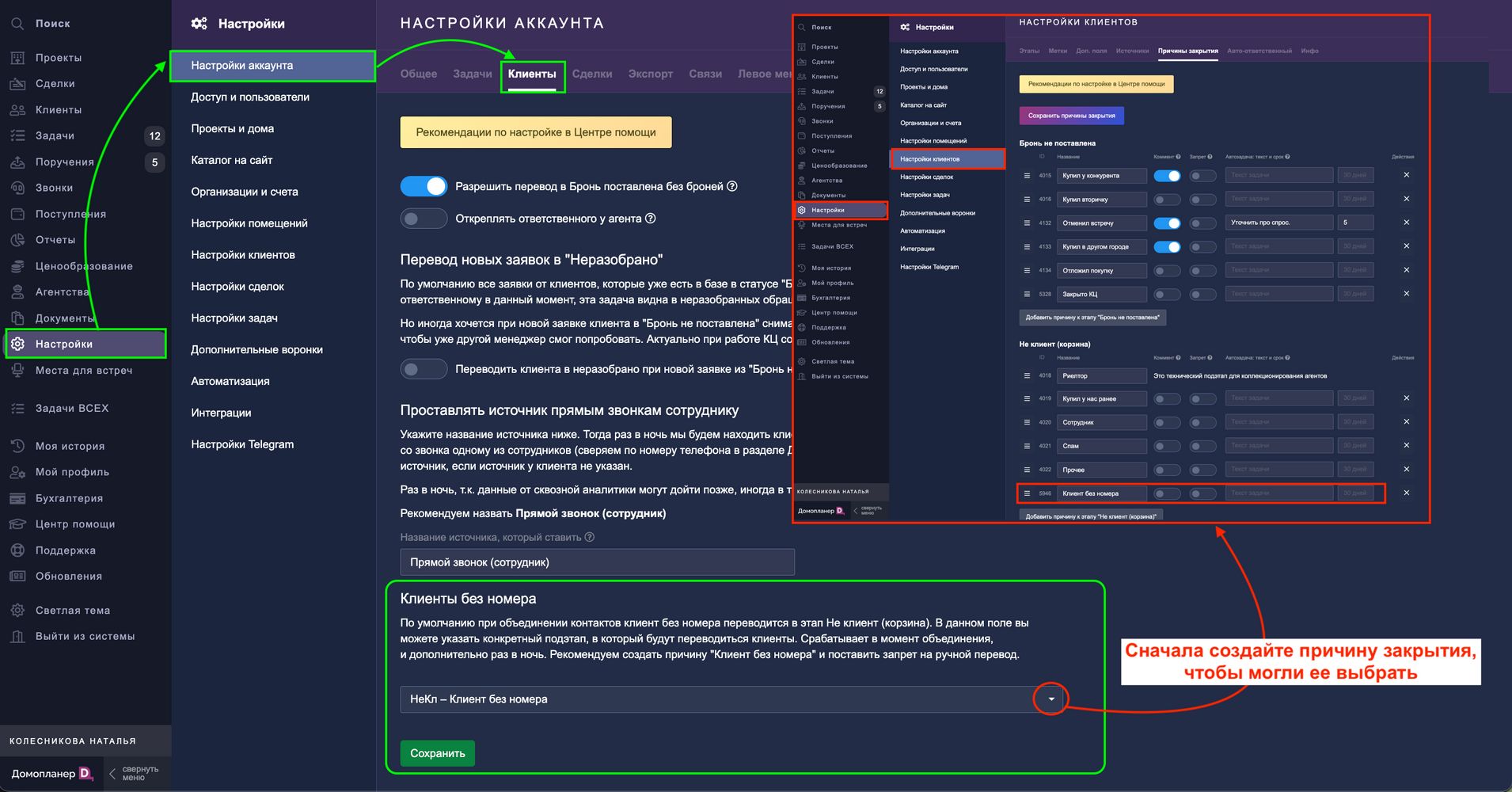Select the Поручения sidebar icon
1512x792 pixels.
point(17,162)
